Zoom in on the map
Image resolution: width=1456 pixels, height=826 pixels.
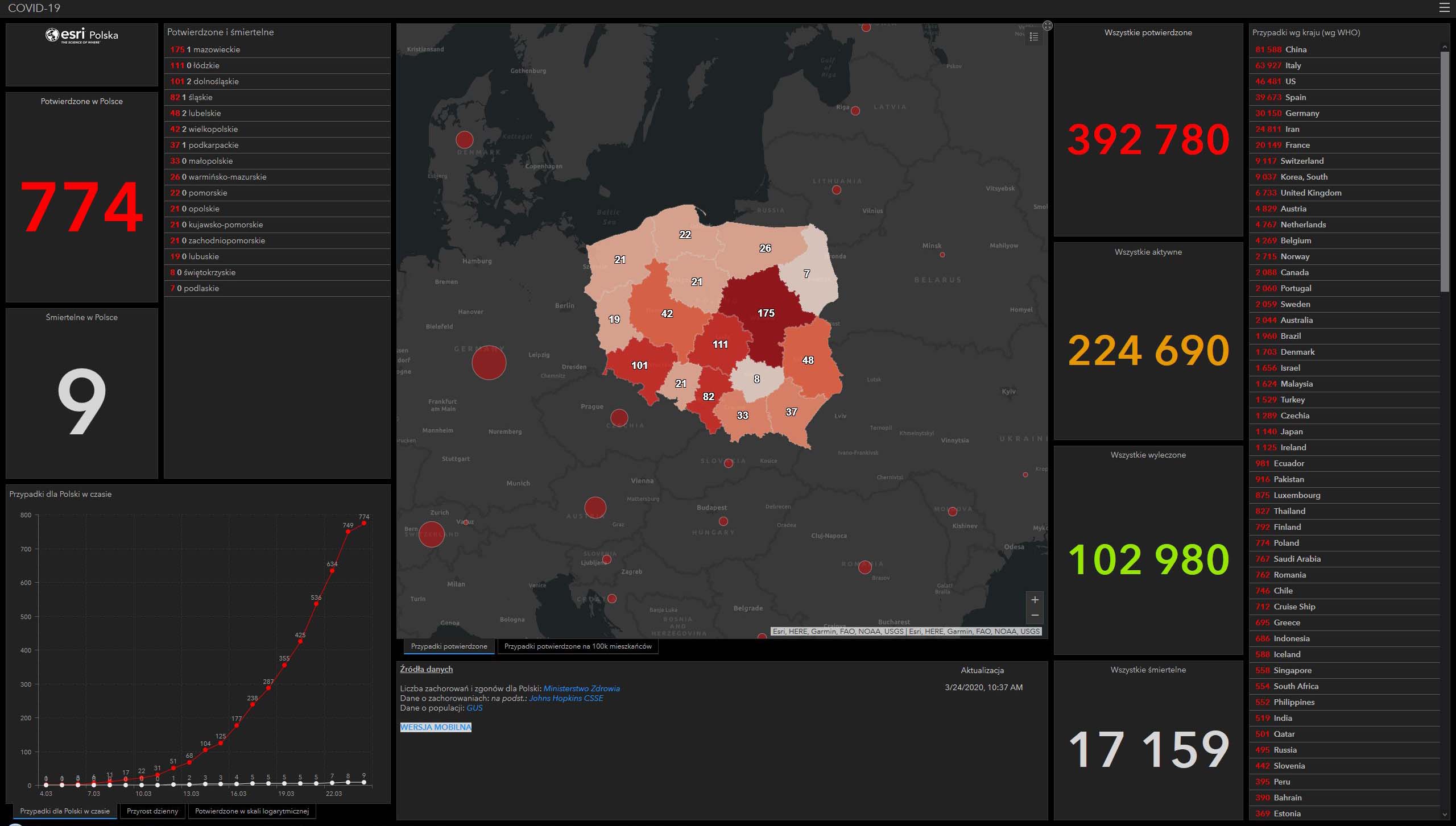click(1035, 600)
